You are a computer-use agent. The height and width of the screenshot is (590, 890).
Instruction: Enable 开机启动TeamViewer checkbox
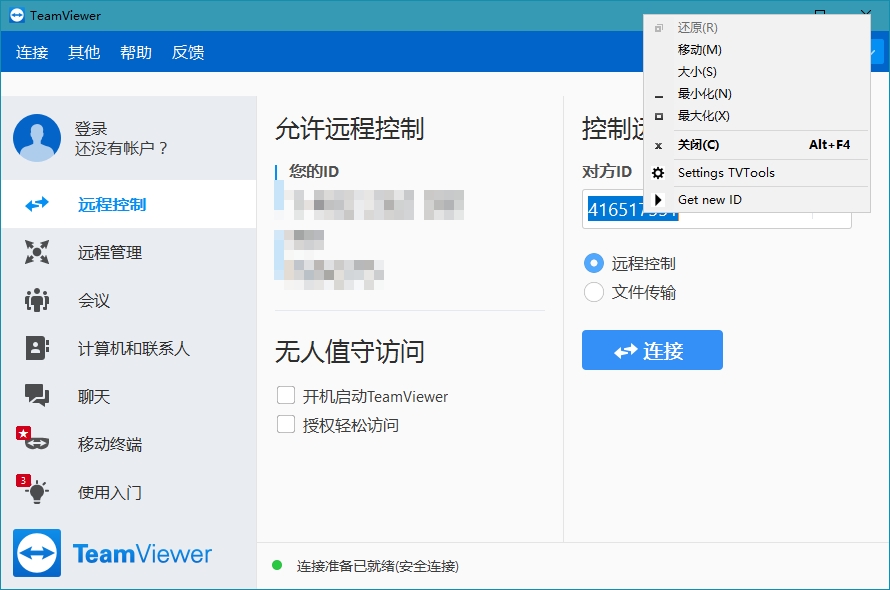coord(286,396)
